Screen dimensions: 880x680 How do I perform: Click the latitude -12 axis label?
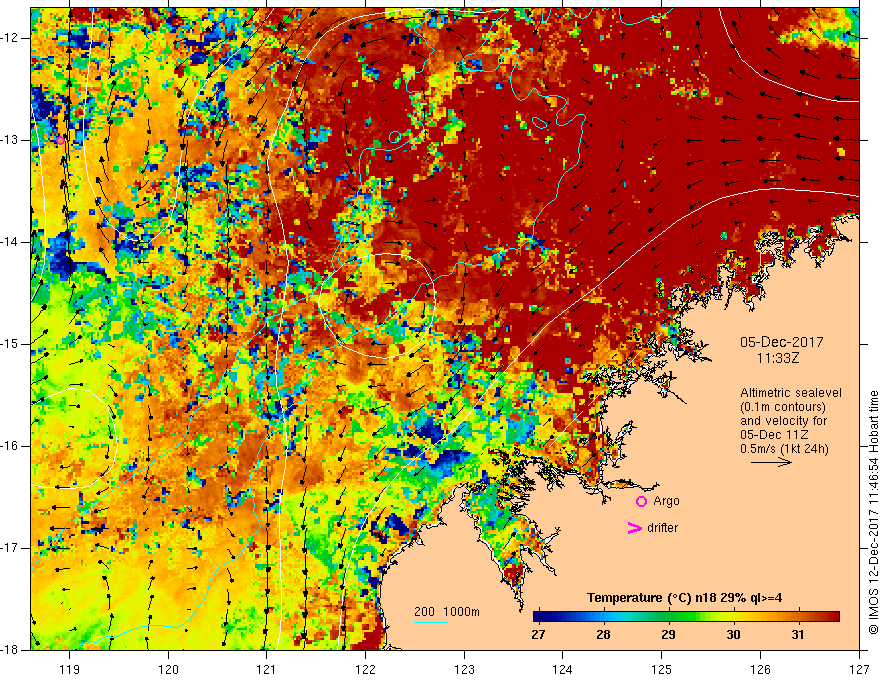[x=12, y=38]
